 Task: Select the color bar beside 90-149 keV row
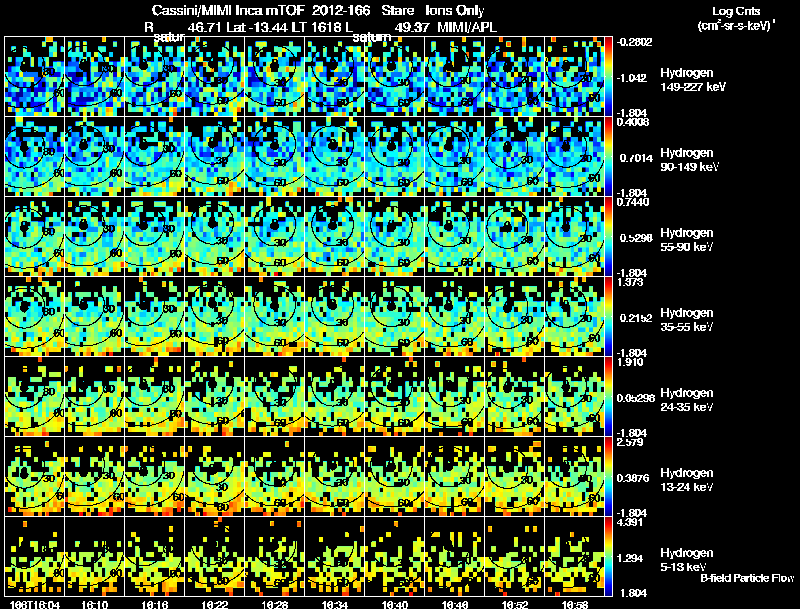point(608,156)
